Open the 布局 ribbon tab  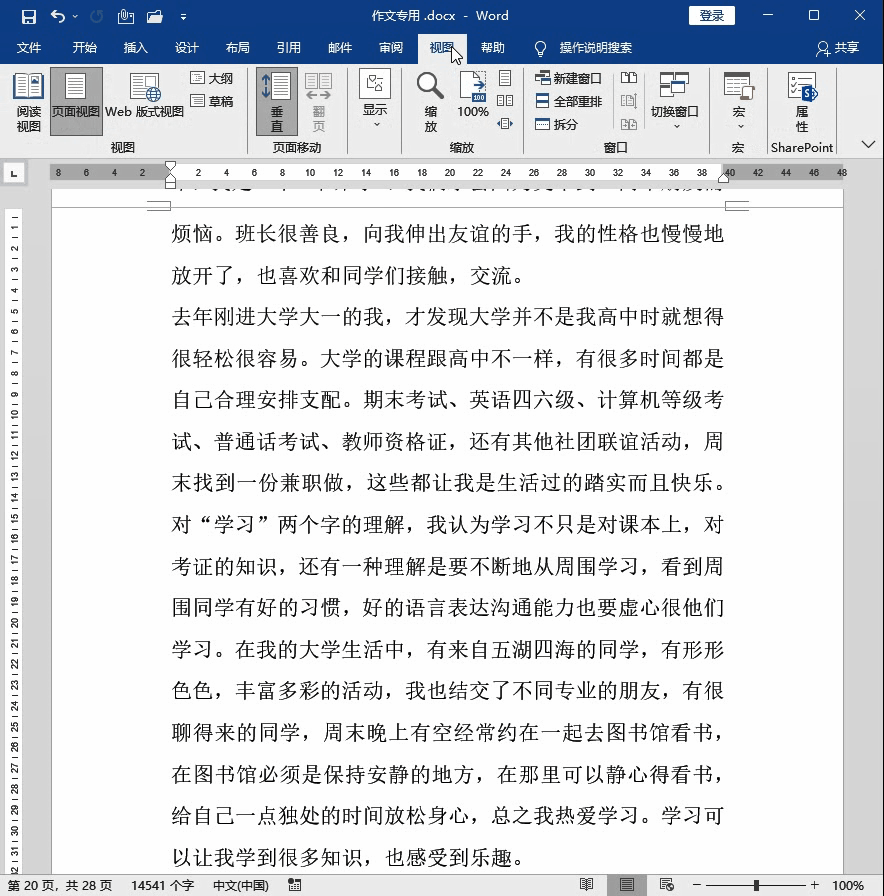click(238, 47)
